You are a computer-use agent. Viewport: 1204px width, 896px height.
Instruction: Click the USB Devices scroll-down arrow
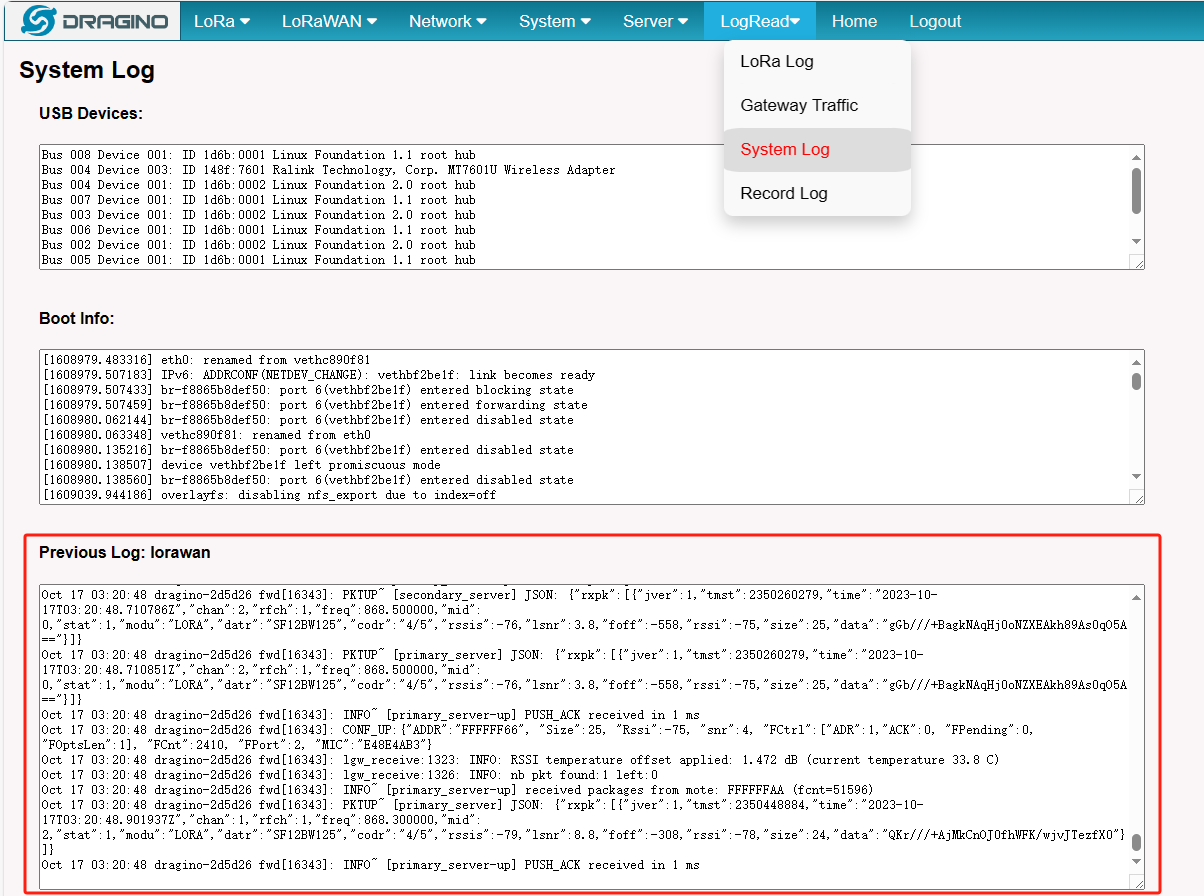(1136, 242)
